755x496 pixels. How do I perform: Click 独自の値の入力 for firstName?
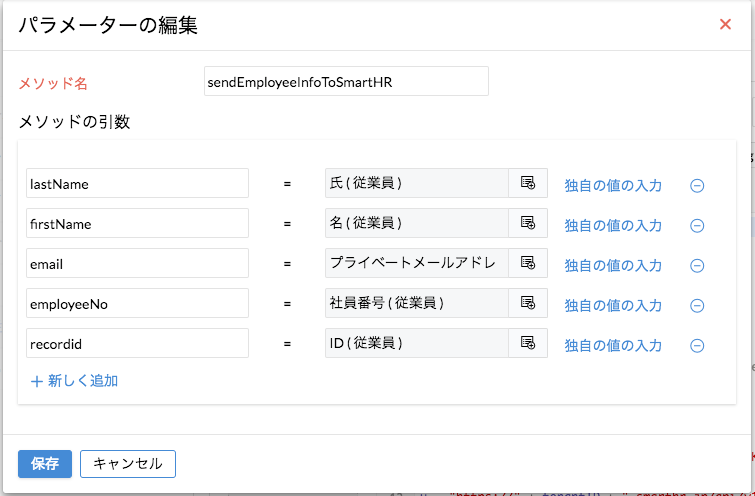click(x=613, y=225)
